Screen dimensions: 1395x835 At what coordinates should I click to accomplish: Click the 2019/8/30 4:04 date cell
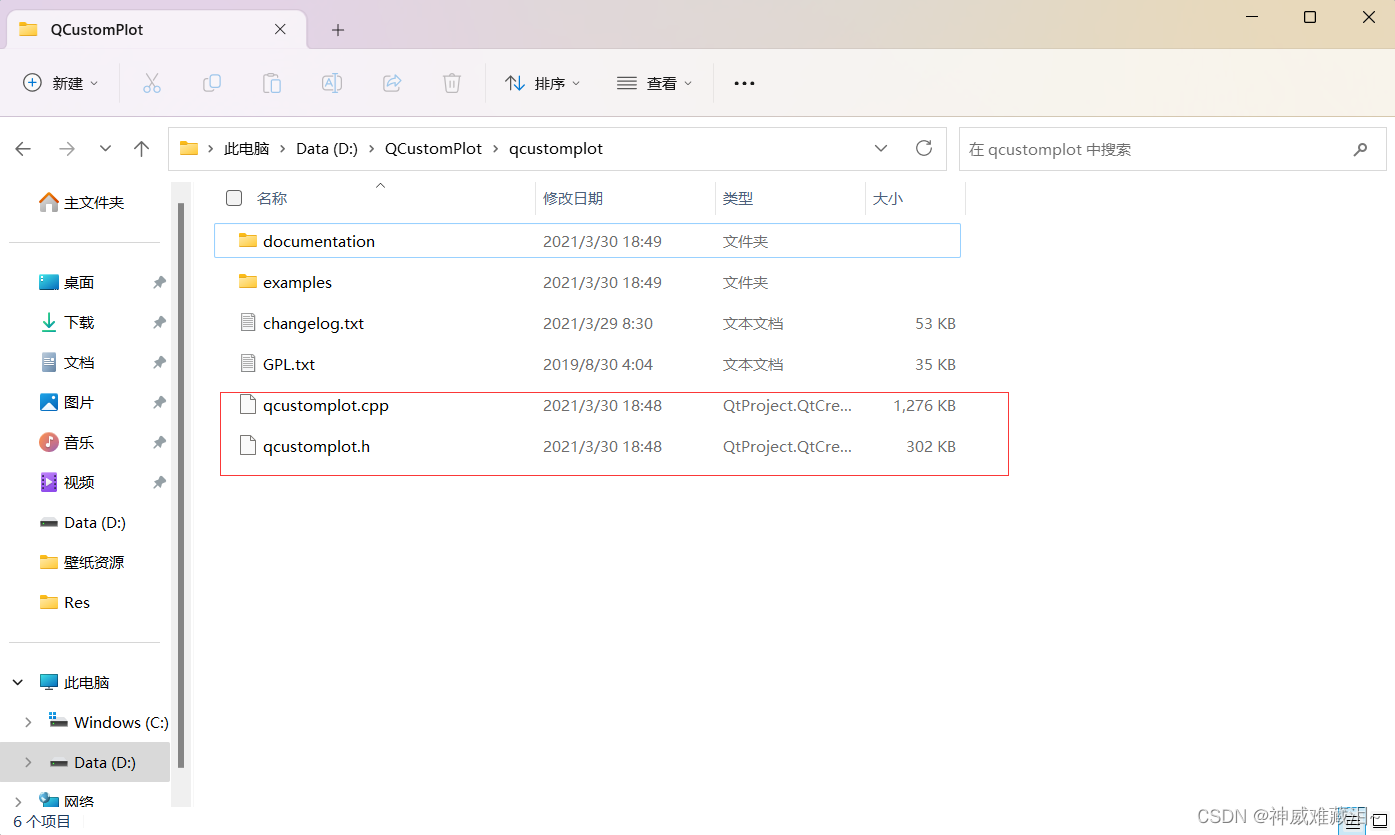pos(598,365)
